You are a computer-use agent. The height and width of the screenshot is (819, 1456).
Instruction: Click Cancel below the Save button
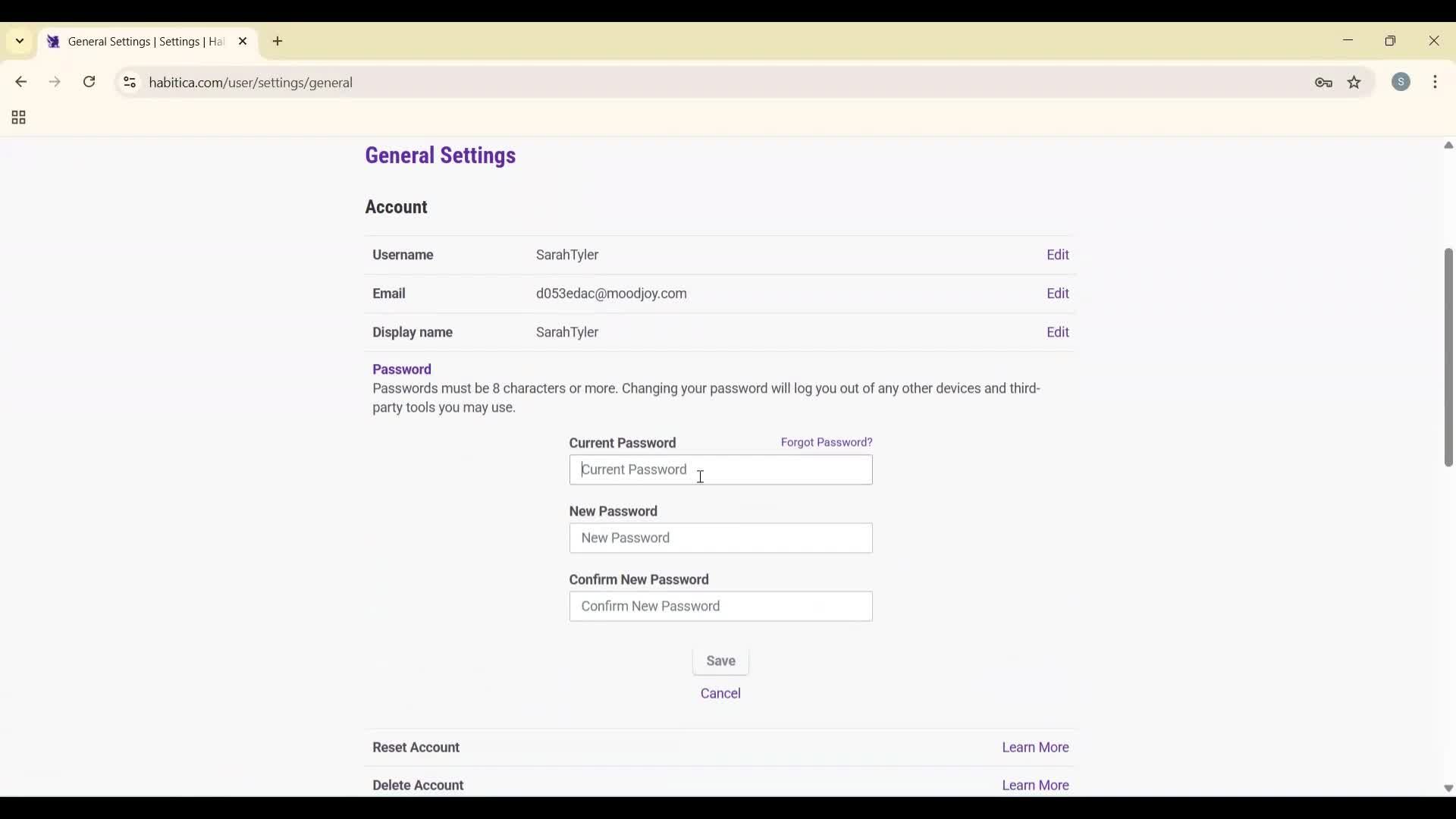[720, 693]
